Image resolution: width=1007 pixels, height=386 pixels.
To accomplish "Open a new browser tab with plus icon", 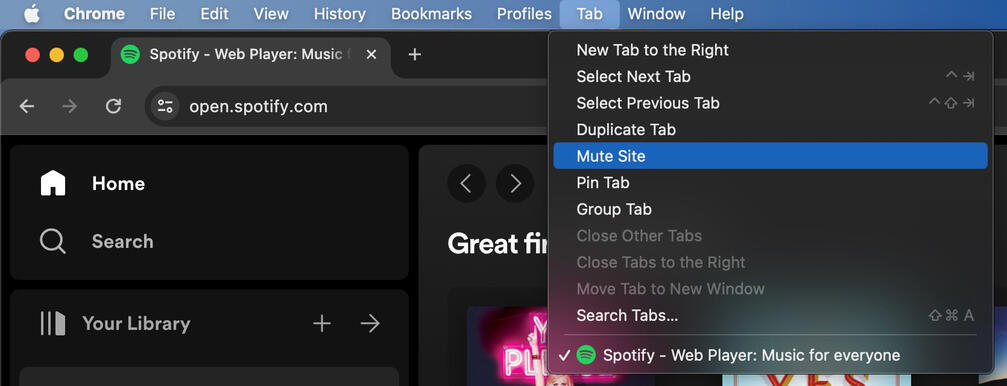I will click(415, 55).
